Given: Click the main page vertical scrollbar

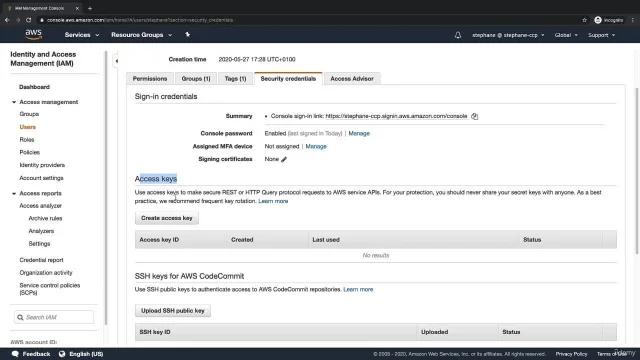Looking at the screenshot, I should pyautogui.click(x=637, y=171).
